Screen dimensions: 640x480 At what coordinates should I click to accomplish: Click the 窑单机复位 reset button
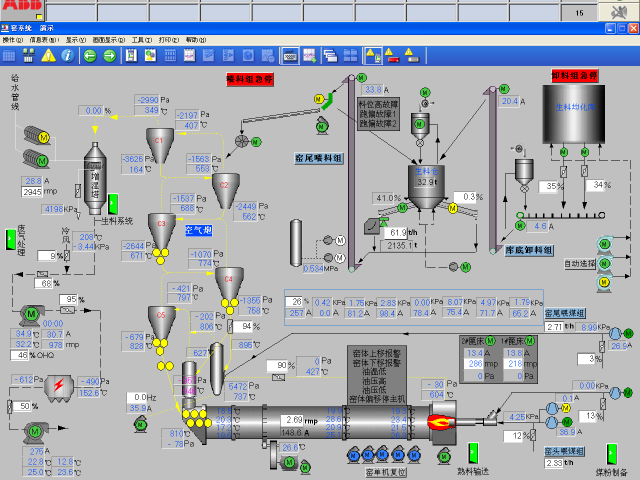pos(386,472)
